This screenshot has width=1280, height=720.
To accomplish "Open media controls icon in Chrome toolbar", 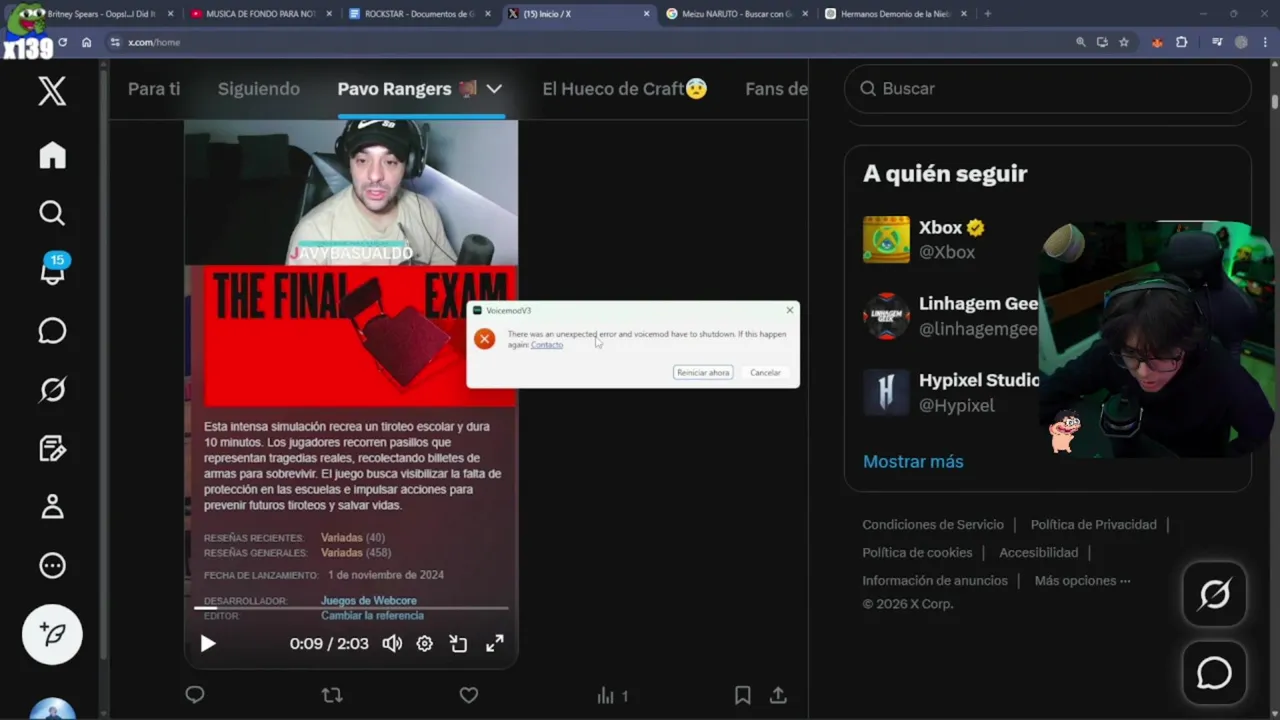I will pyautogui.click(x=1217, y=42).
